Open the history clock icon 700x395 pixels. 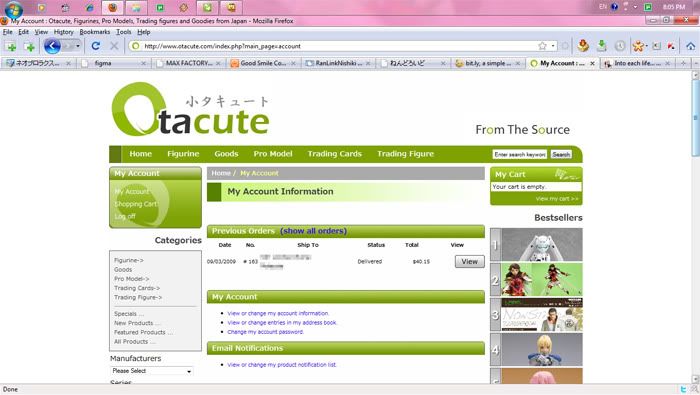click(620, 46)
